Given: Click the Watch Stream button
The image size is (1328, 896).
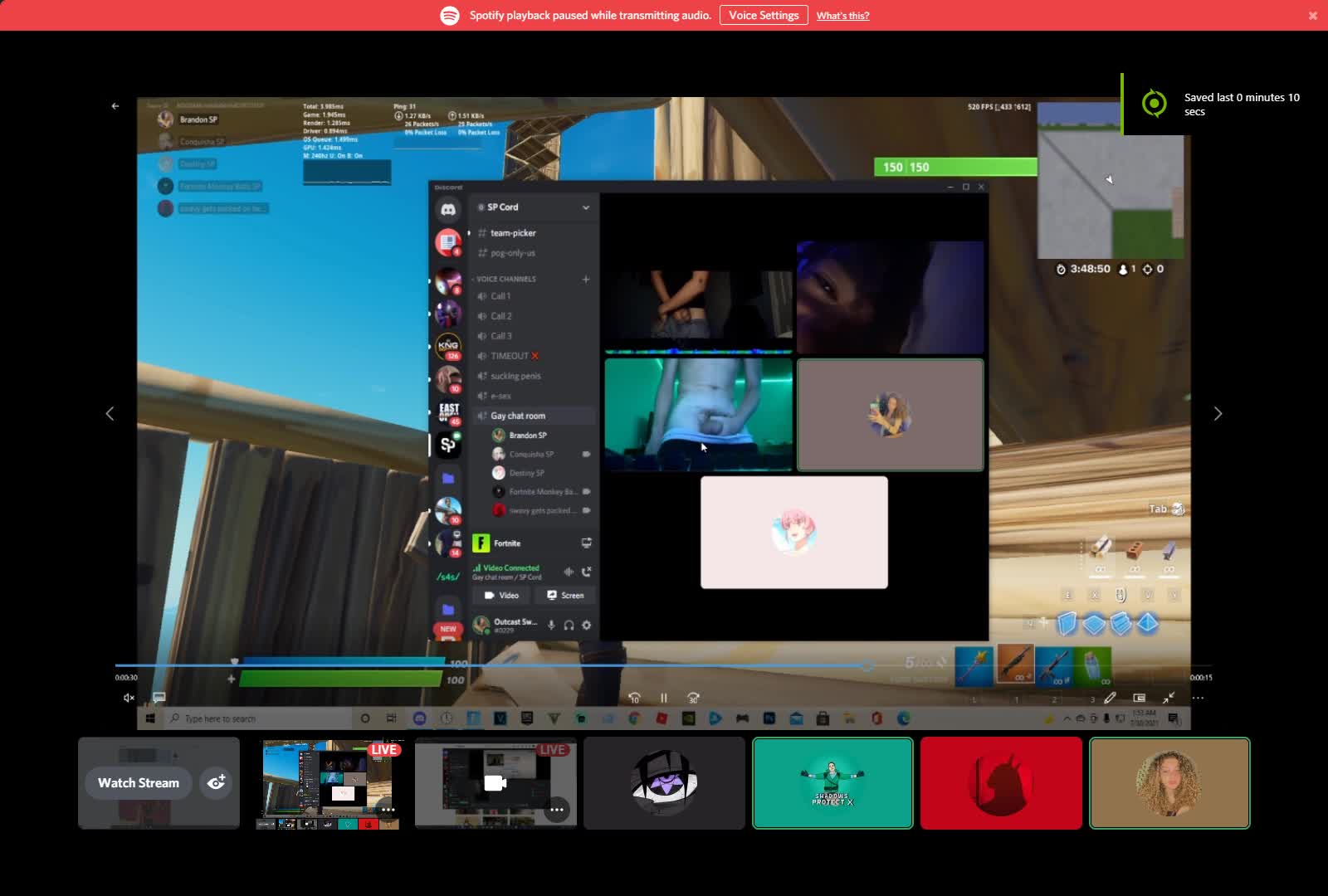Looking at the screenshot, I should 138,782.
